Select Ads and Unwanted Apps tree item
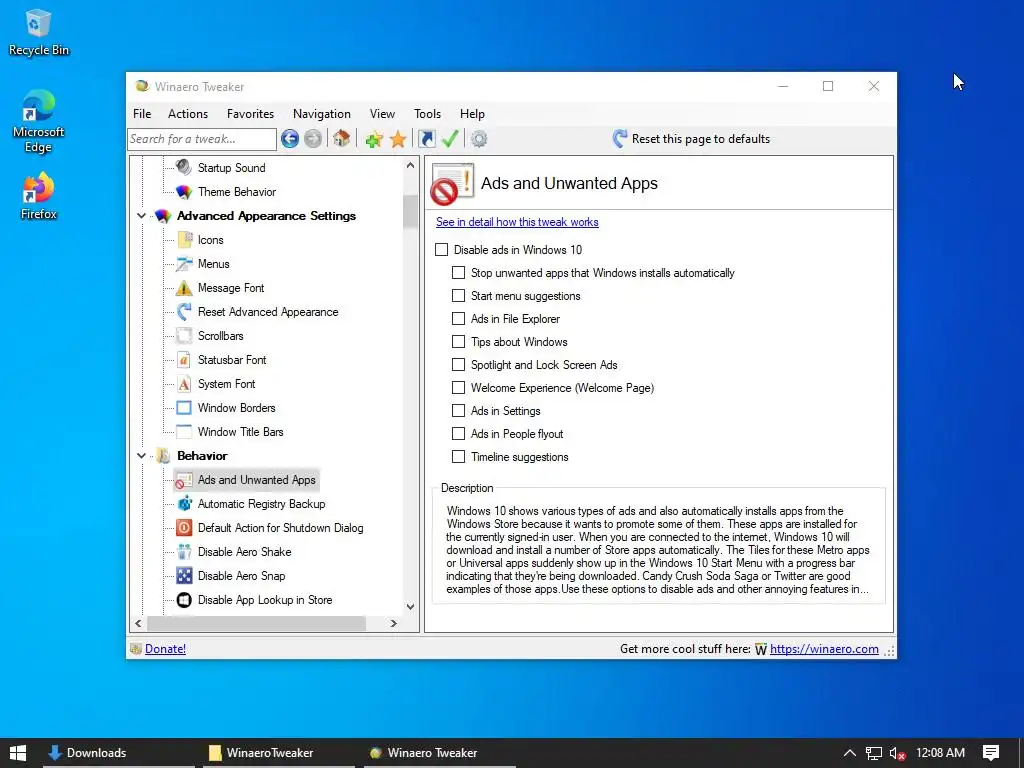 pyautogui.click(x=257, y=480)
